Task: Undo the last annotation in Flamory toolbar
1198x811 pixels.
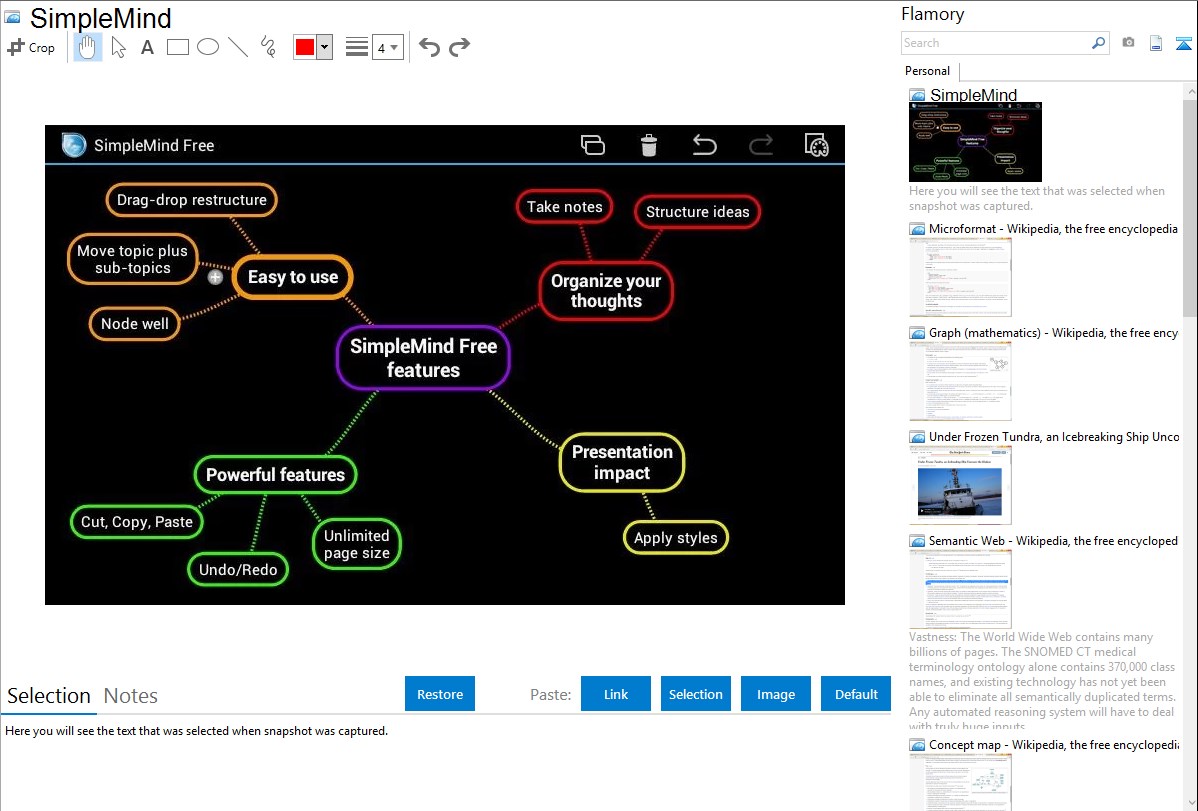Action: 429,47
